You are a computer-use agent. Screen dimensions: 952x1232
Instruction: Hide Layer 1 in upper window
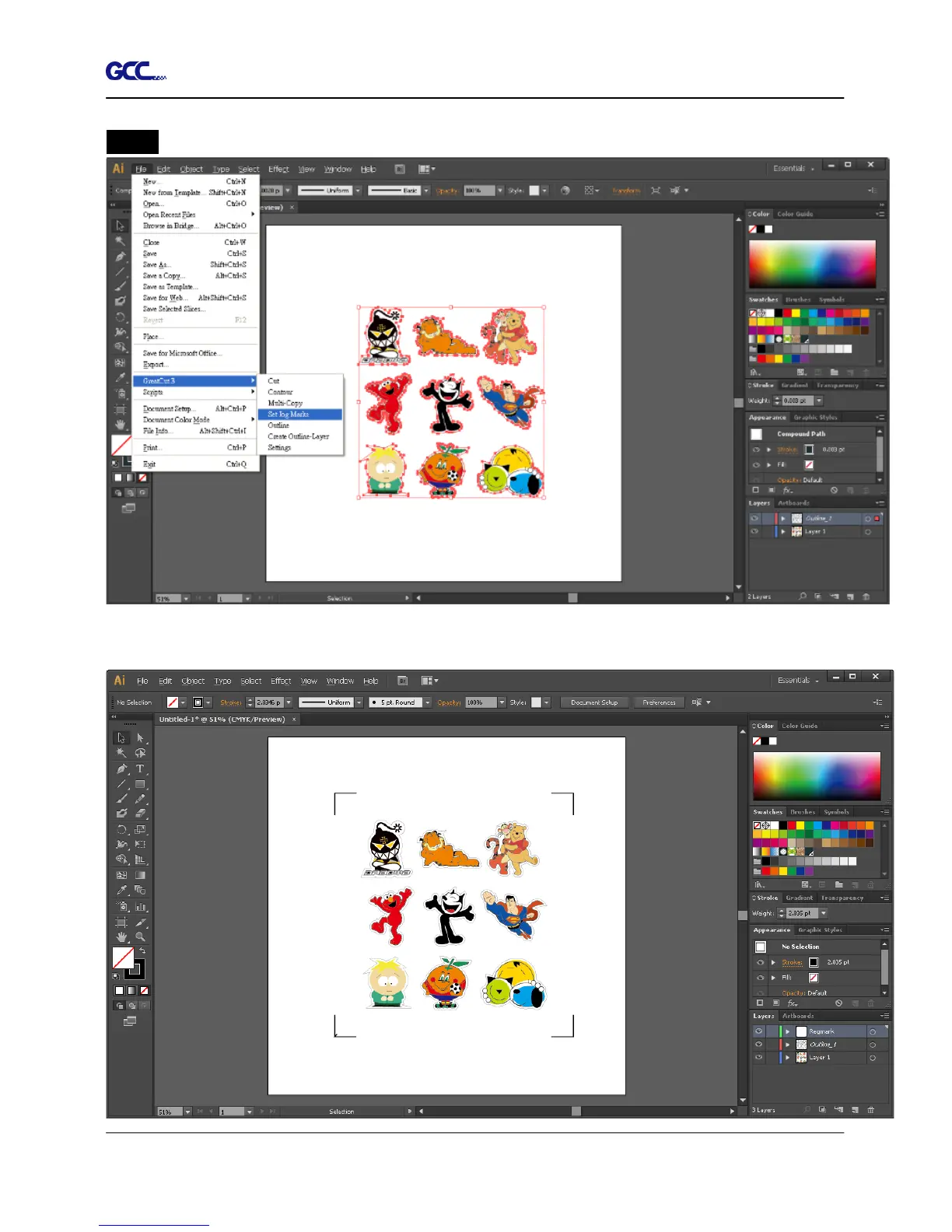pyautogui.click(x=754, y=532)
